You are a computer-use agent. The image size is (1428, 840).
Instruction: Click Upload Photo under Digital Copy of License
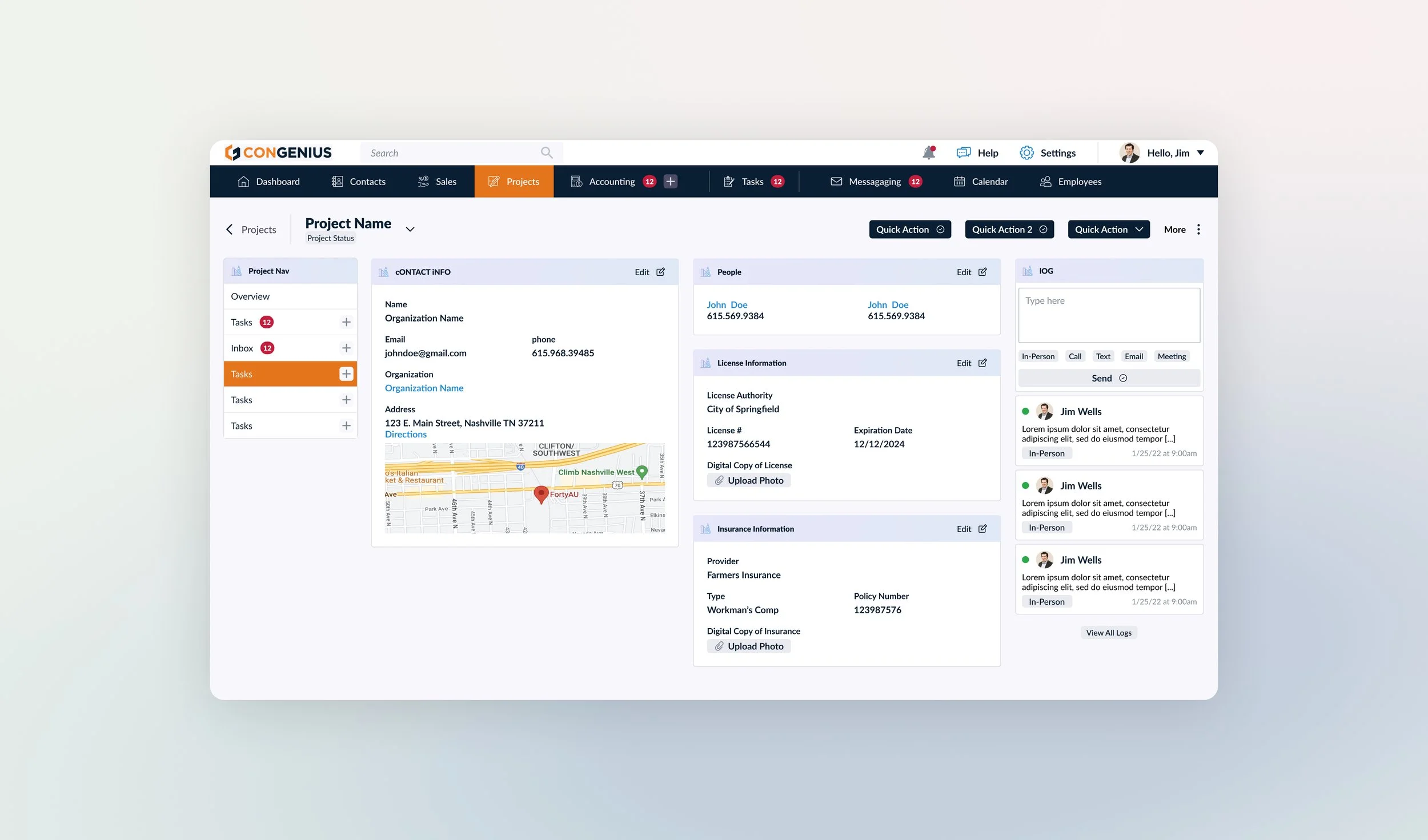click(748, 480)
